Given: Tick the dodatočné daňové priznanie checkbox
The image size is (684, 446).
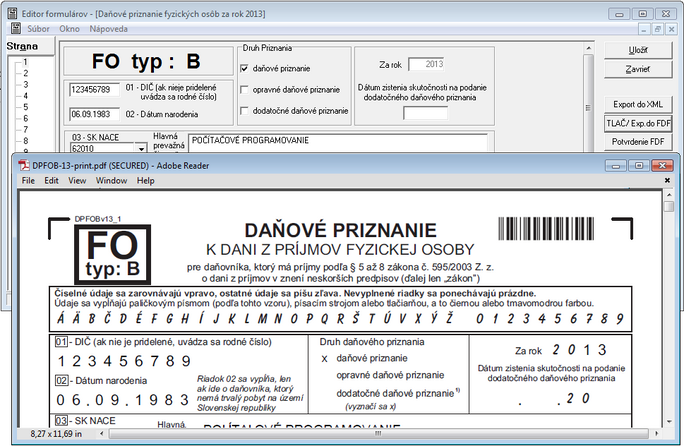Looking at the screenshot, I should (x=245, y=110).
